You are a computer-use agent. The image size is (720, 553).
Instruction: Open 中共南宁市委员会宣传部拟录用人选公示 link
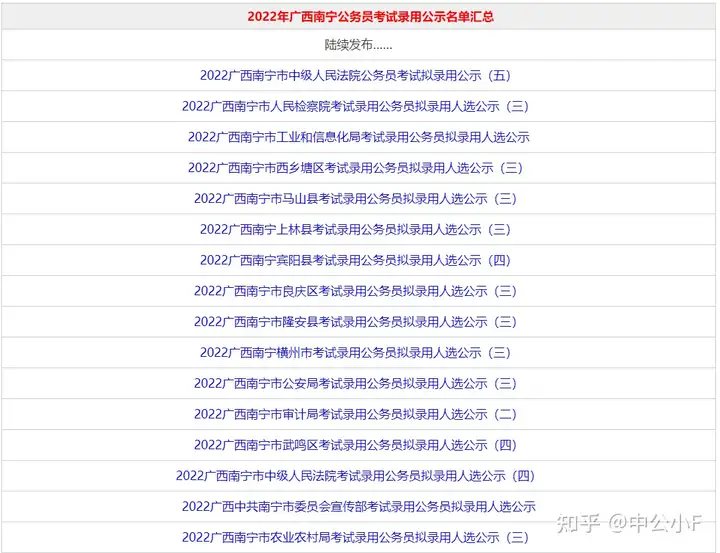359,506
